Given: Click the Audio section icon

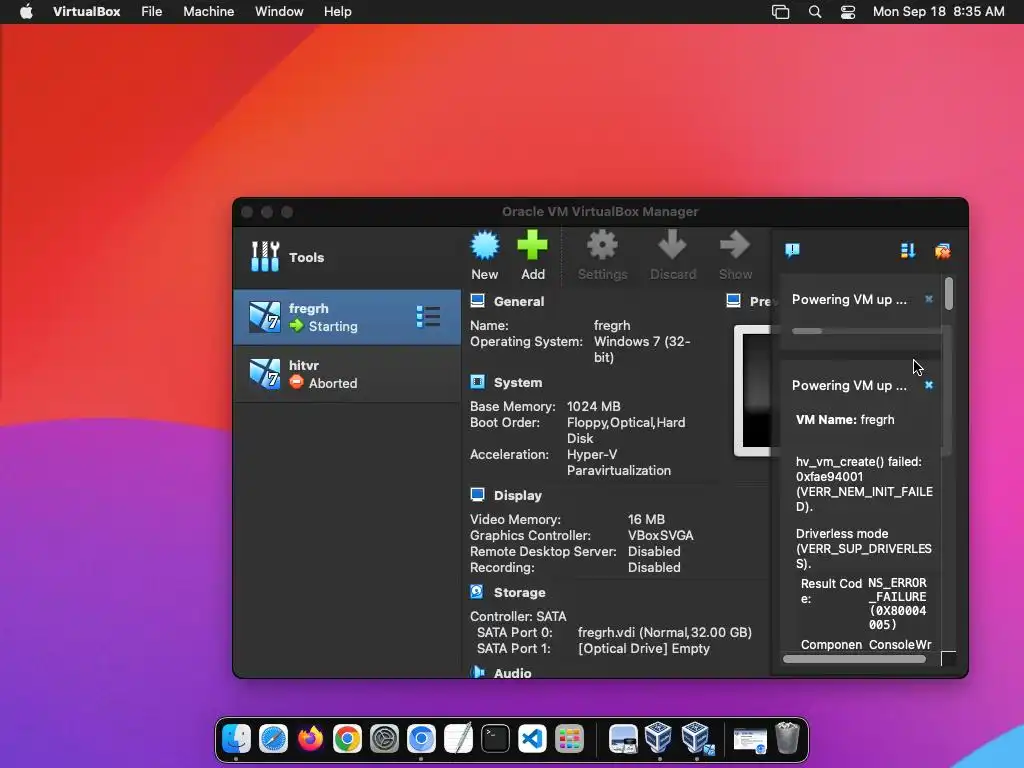Looking at the screenshot, I should click(x=477, y=672).
